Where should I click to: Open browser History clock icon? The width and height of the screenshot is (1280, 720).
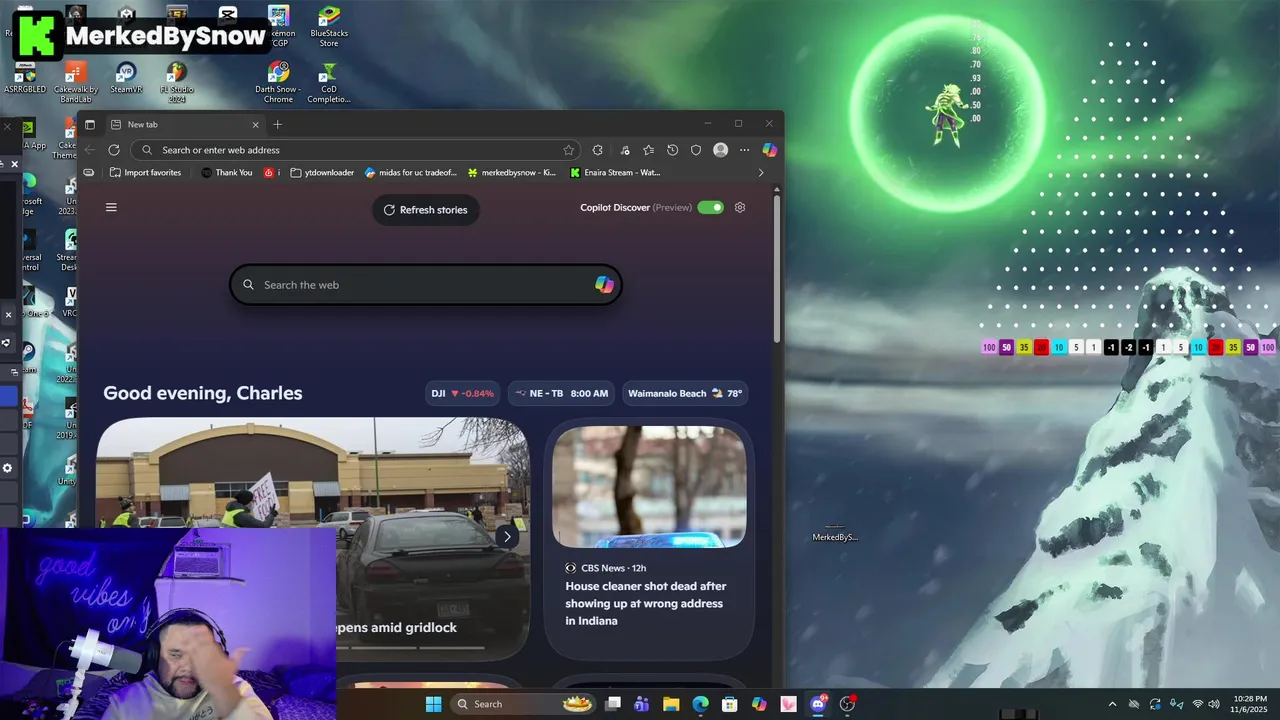coord(673,150)
